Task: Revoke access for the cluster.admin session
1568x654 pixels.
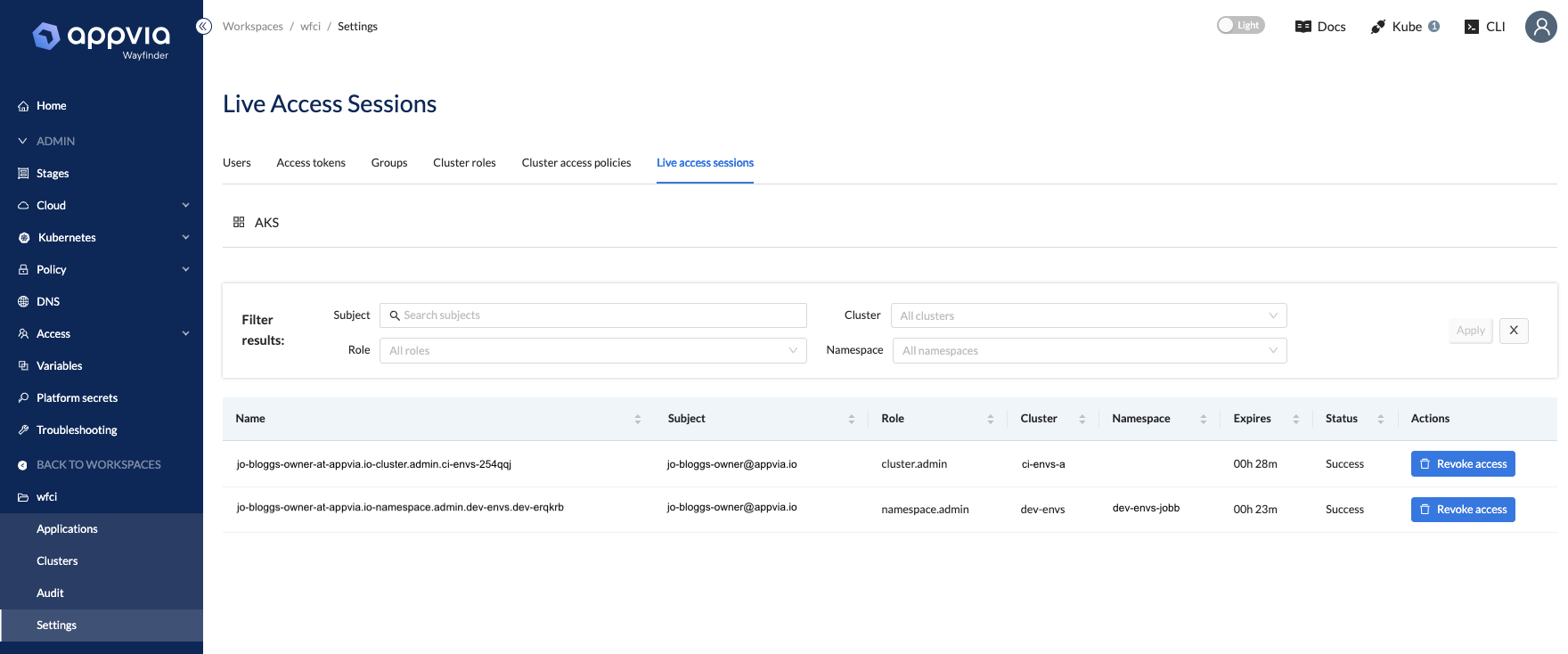Action: (x=1463, y=464)
